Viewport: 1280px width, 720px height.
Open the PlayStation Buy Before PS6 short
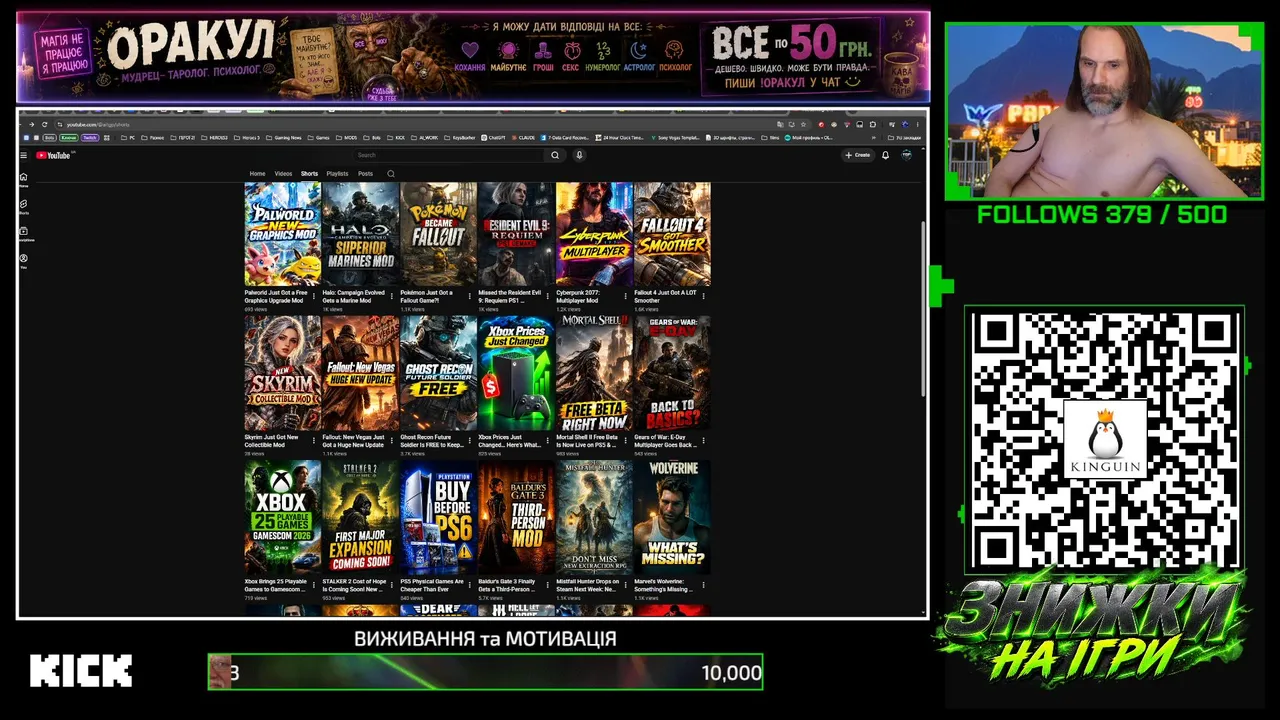point(438,517)
